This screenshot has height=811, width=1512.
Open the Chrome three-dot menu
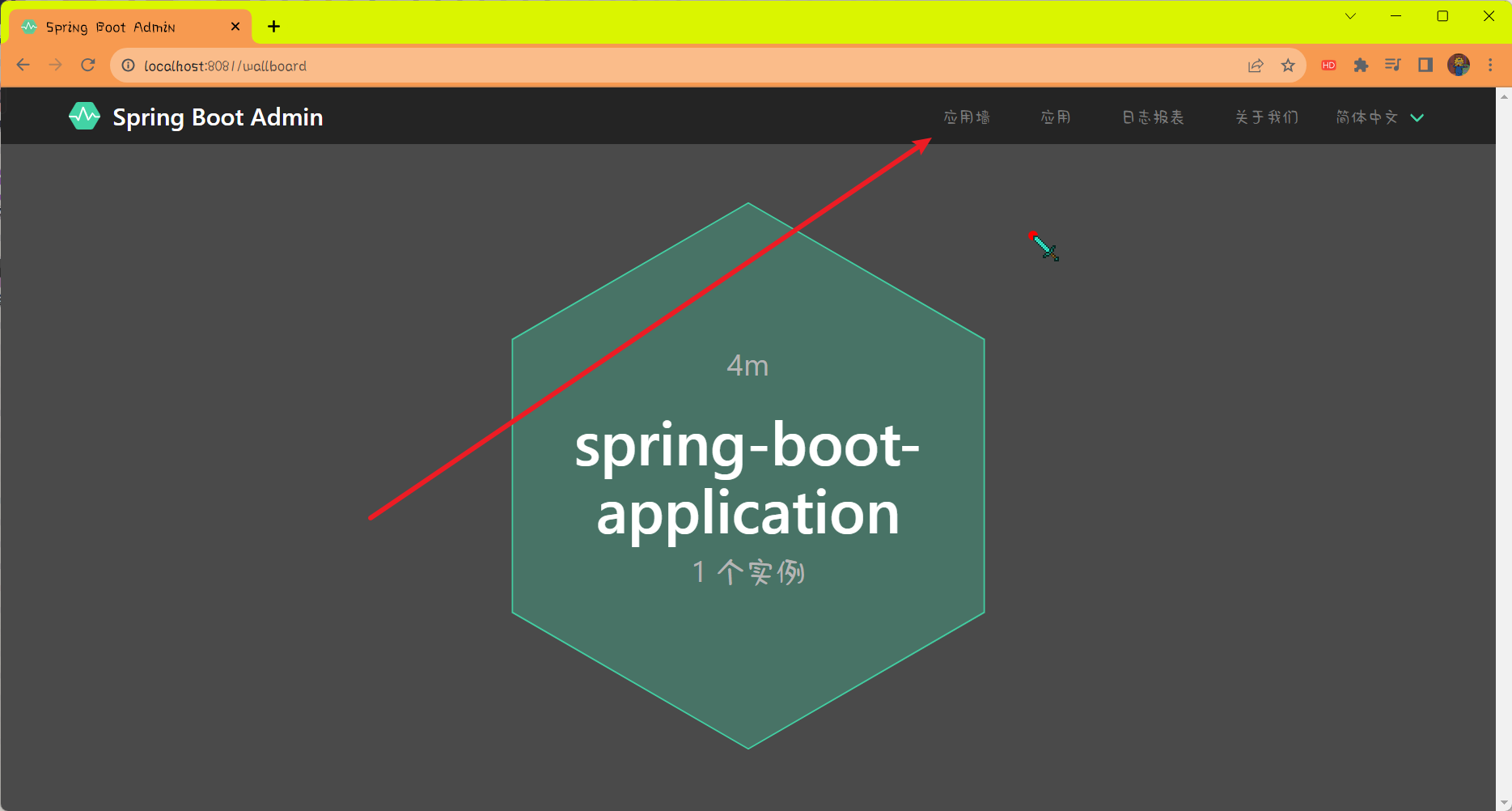pos(1490,65)
